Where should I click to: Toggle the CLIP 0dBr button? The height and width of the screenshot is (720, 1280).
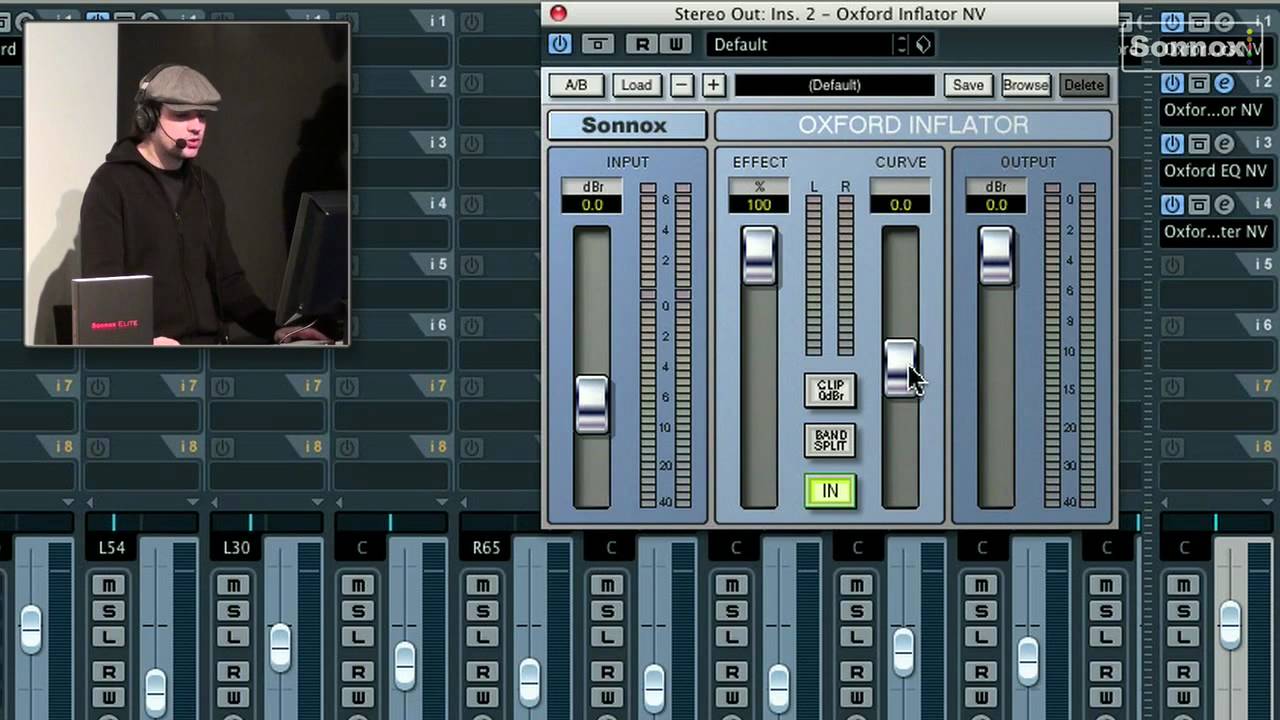pos(830,390)
